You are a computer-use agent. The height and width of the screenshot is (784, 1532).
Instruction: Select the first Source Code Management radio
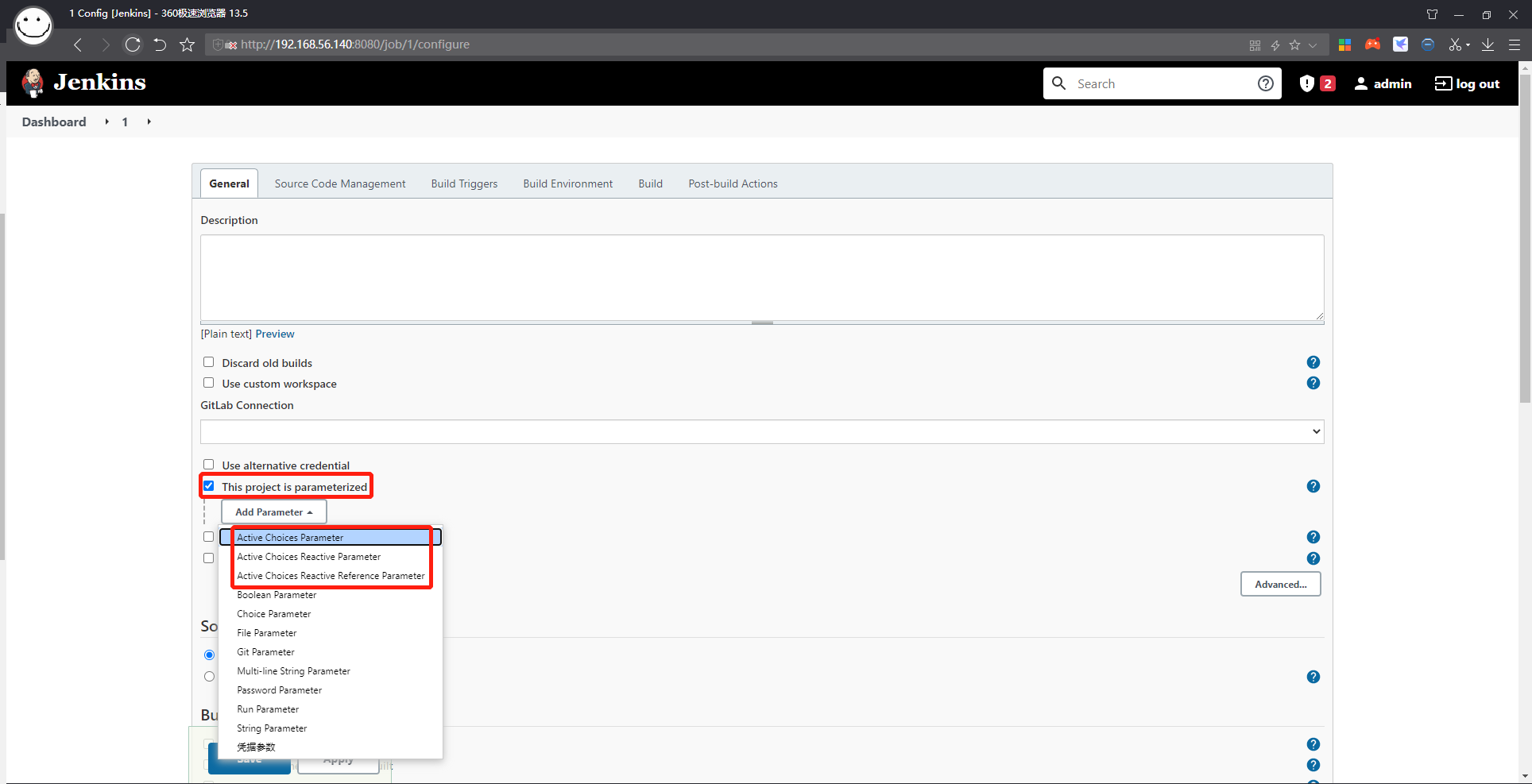pyautogui.click(x=209, y=655)
